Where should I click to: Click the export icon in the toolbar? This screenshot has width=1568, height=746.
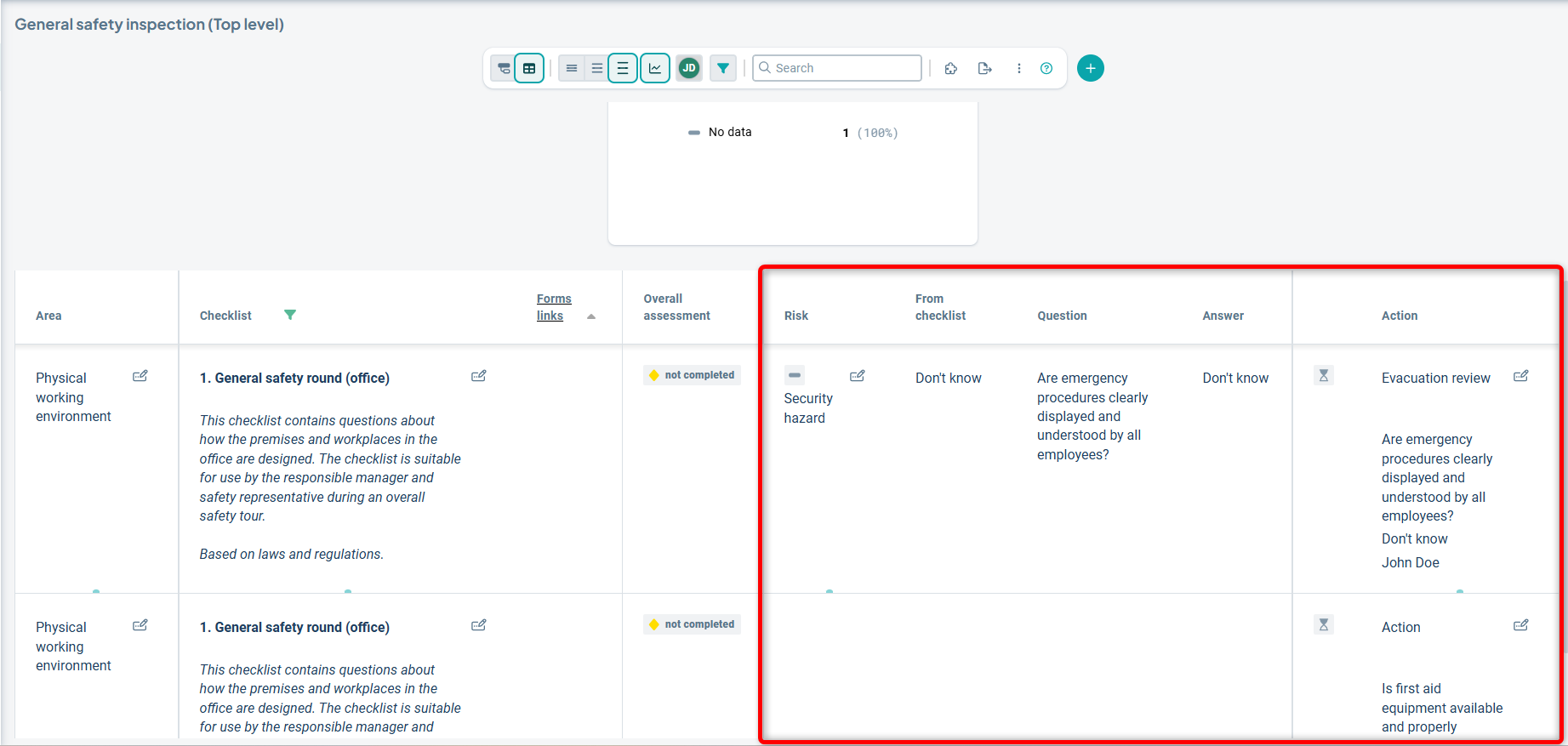[x=984, y=68]
